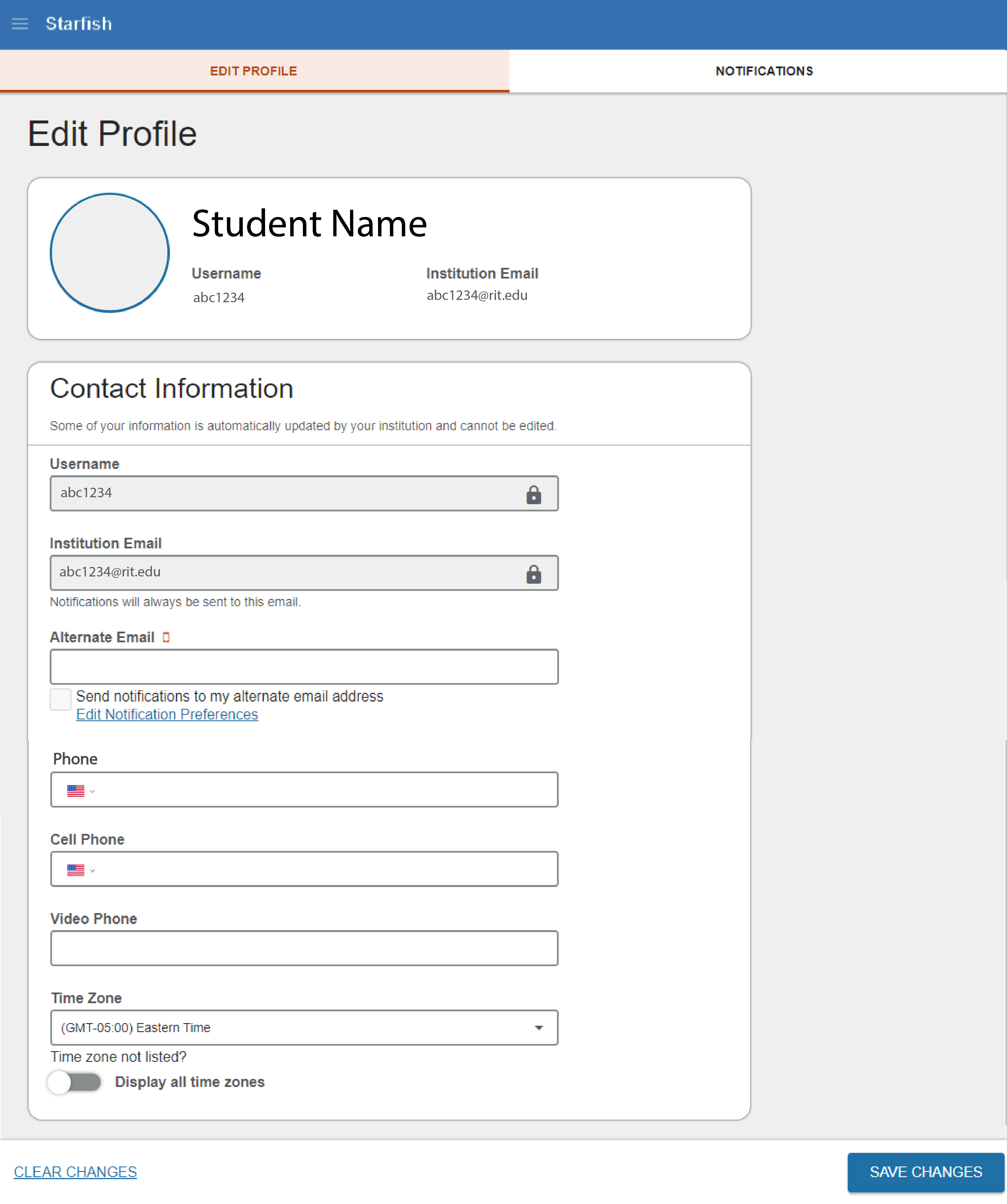Image resolution: width=1007 pixels, height=1204 pixels.
Task: Open Edit Notification Preferences
Action: click(167, 714)
